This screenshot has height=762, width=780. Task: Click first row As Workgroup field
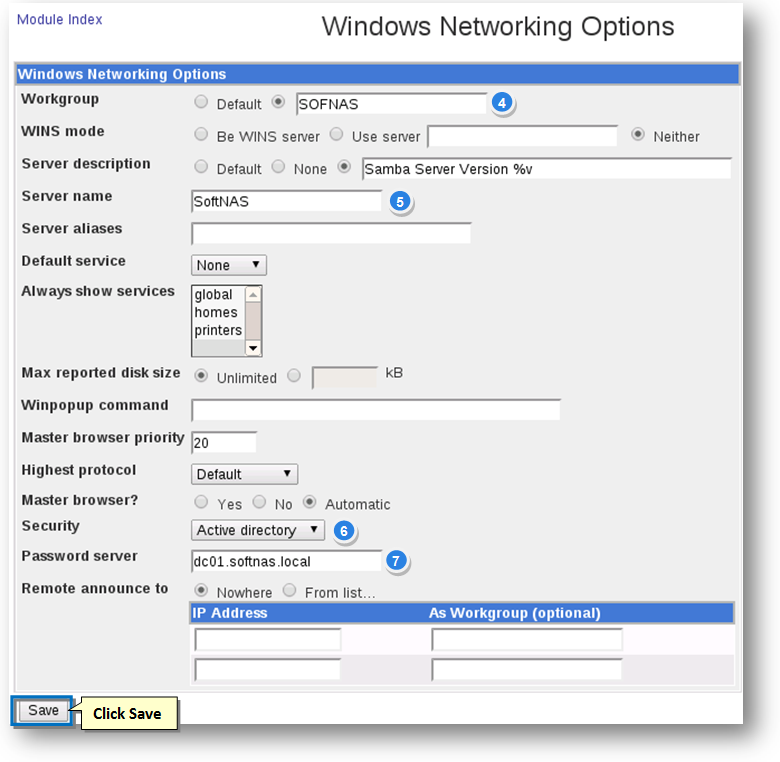[527, 640]
